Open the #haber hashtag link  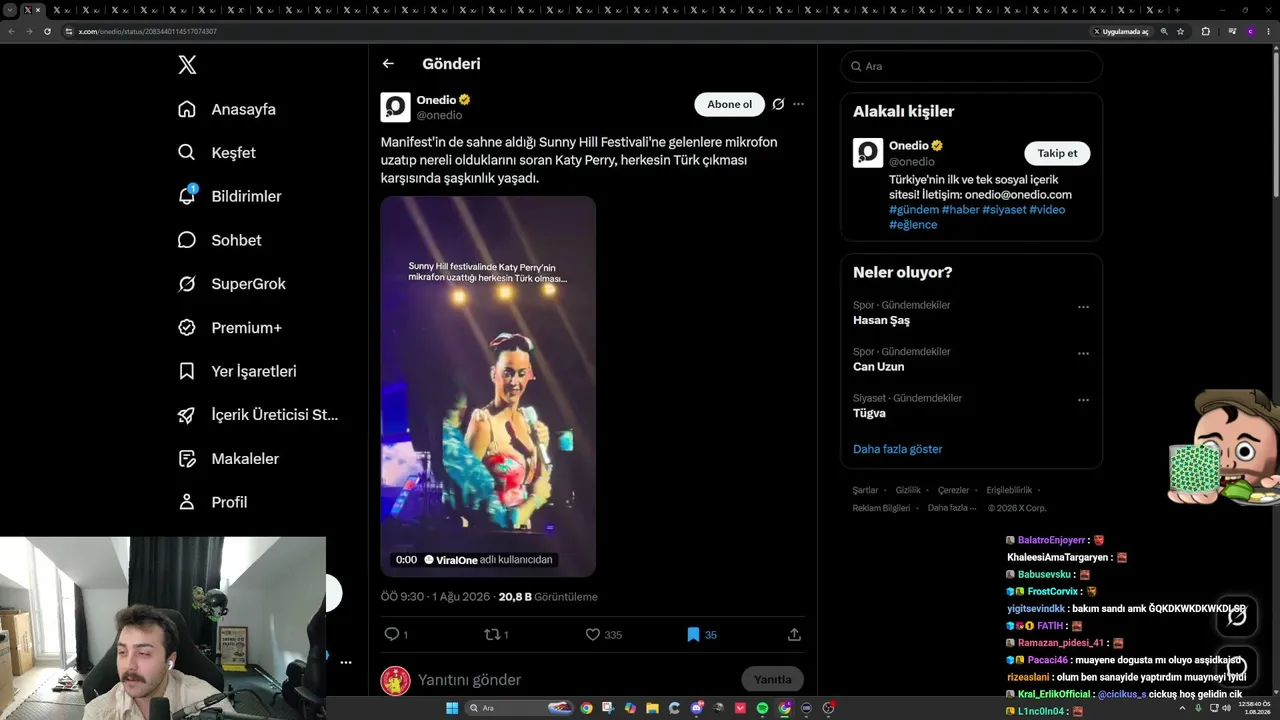(x=960, y=210)
